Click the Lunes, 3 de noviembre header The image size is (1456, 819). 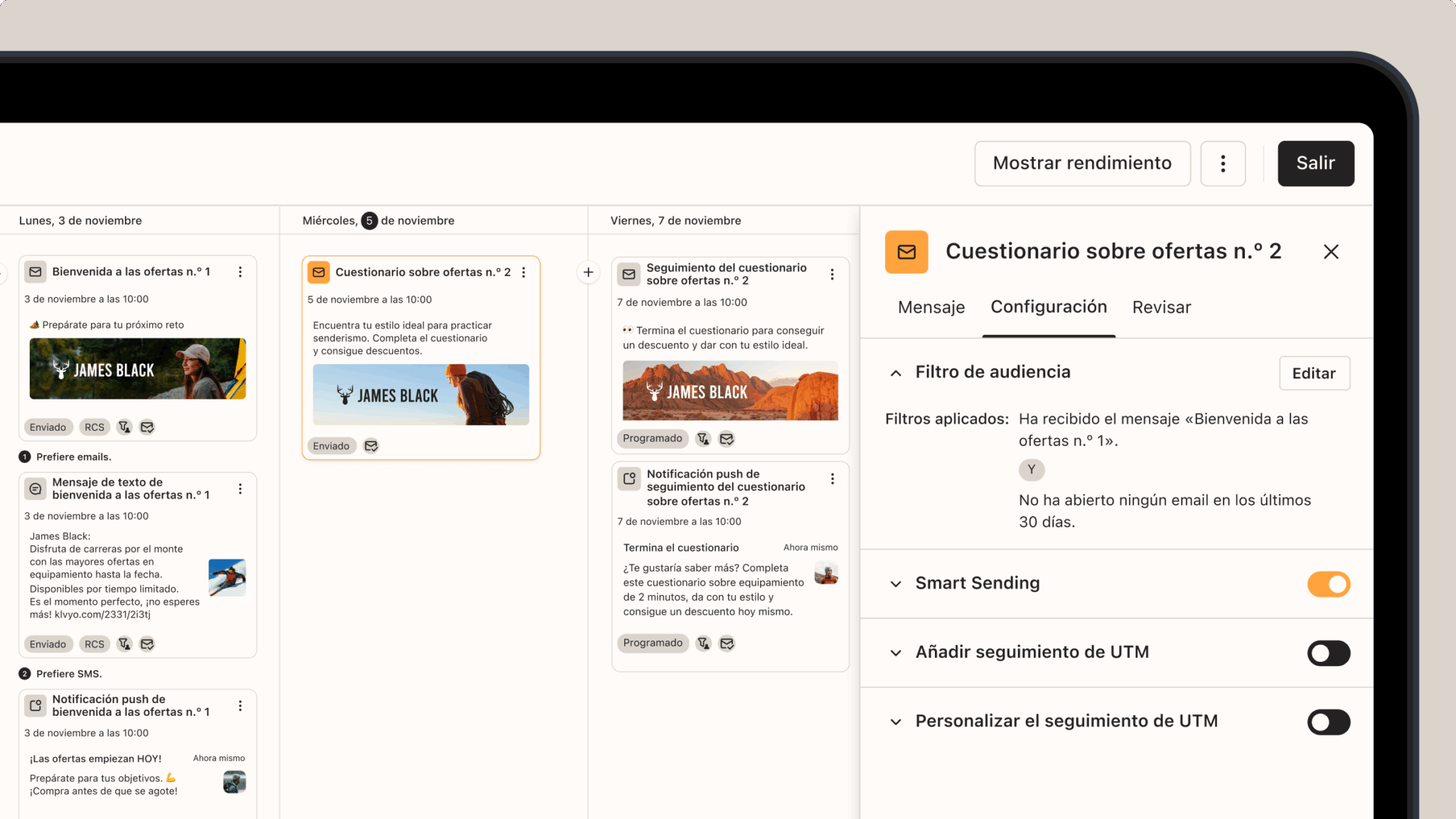(x=80, y=220)
